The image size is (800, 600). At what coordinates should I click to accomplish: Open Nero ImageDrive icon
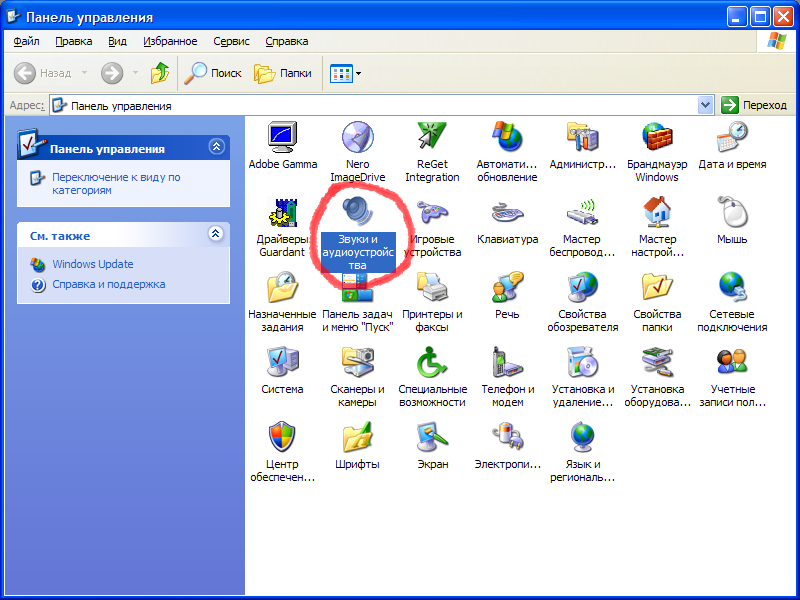(357, 137)
